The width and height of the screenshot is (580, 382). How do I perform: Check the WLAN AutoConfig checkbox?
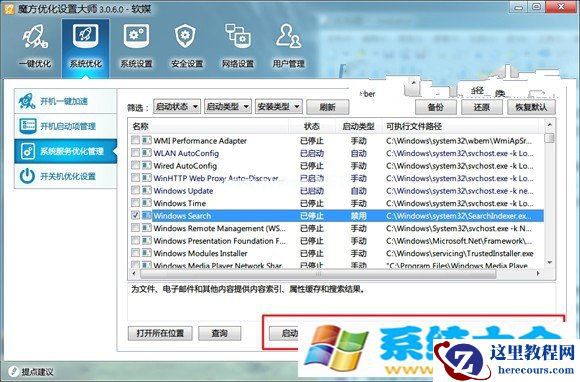pos(135,153)
